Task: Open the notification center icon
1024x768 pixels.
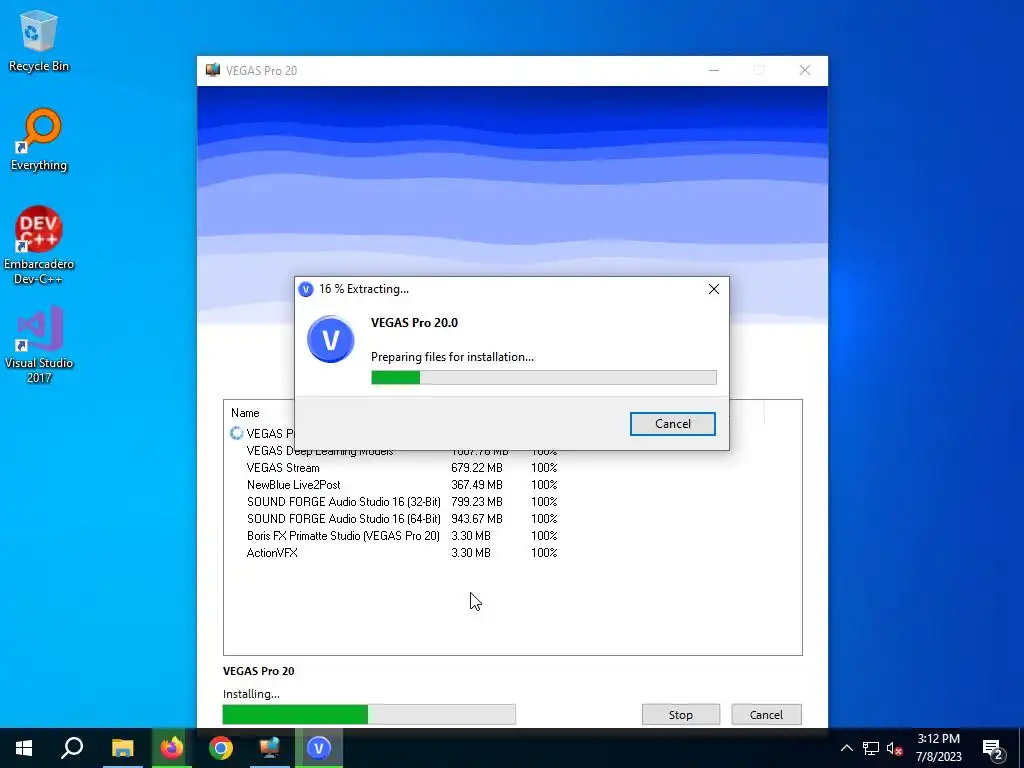Action: tap(993, 748)
